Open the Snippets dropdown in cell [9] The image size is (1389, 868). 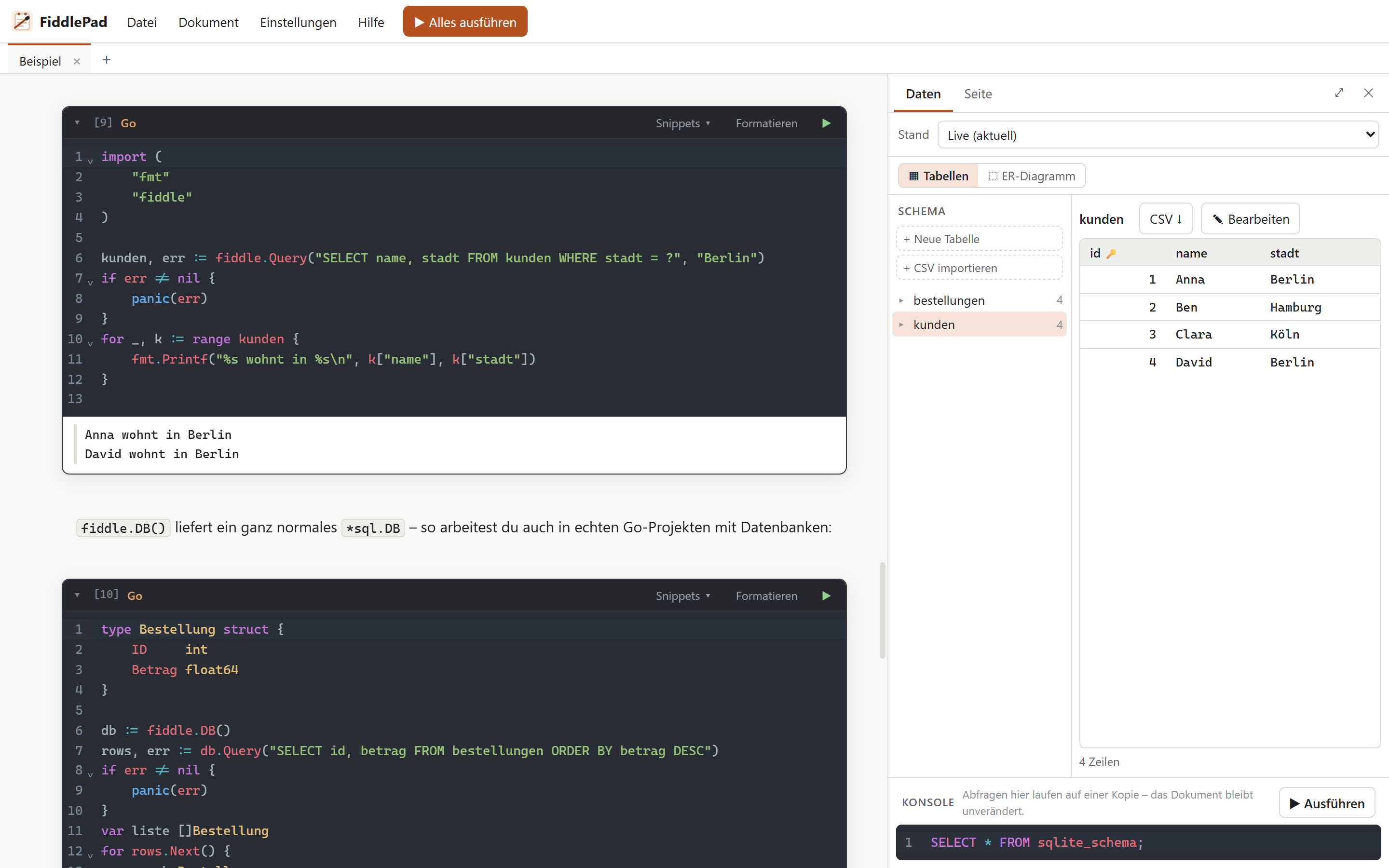pos(683,123)
